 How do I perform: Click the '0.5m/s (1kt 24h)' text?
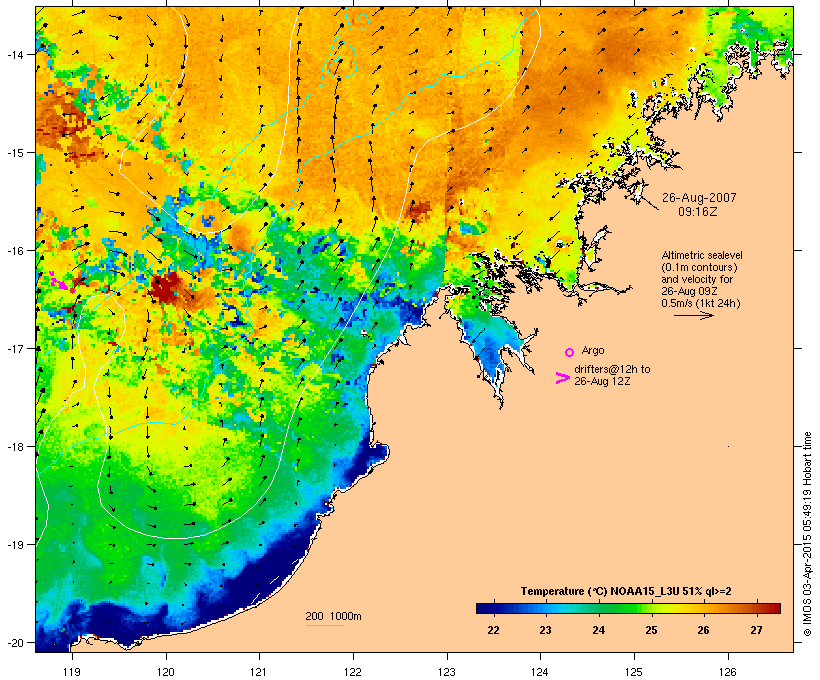[701, 303]
